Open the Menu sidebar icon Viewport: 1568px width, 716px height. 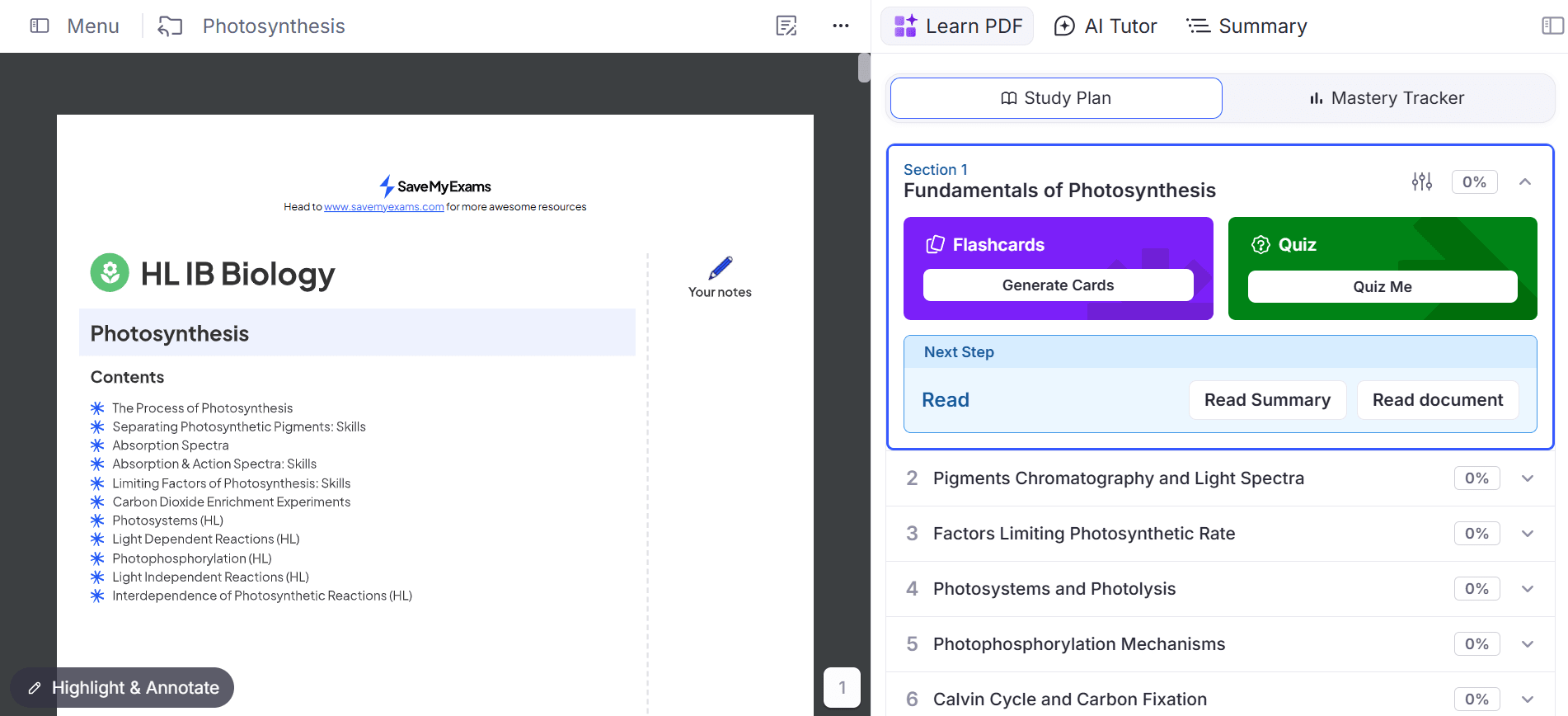click(x=40, y=26)
